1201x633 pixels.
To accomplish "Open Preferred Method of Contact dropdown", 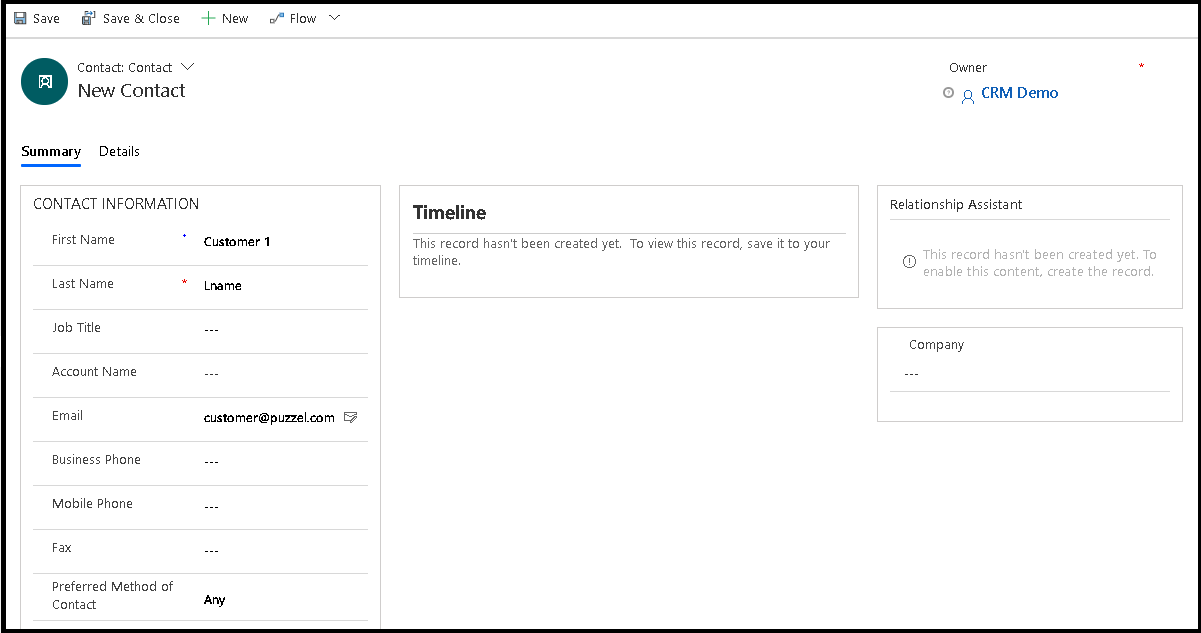I will (280, 600).
